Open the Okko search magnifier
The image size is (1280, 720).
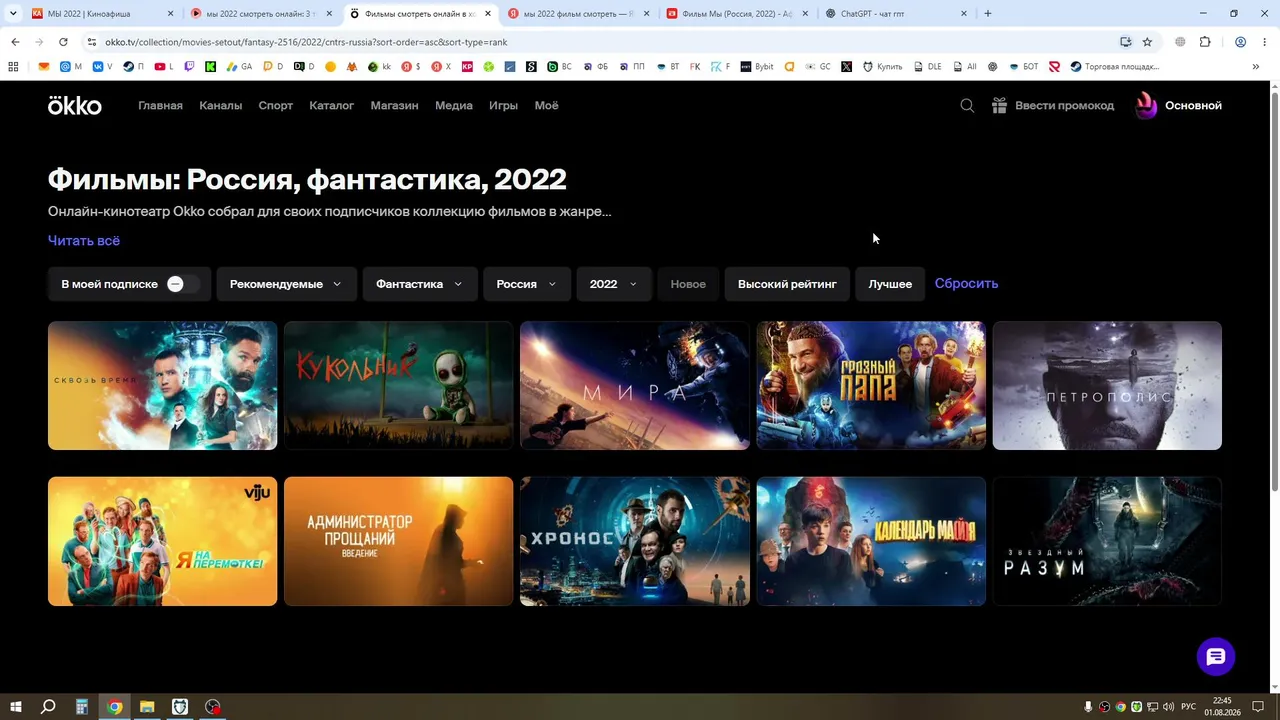coord(967,105)
